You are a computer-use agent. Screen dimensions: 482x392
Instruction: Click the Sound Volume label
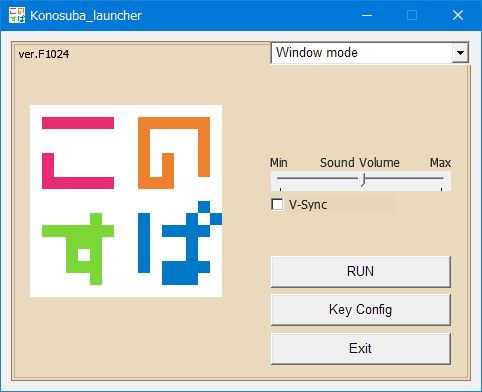(x=360, y=163)
